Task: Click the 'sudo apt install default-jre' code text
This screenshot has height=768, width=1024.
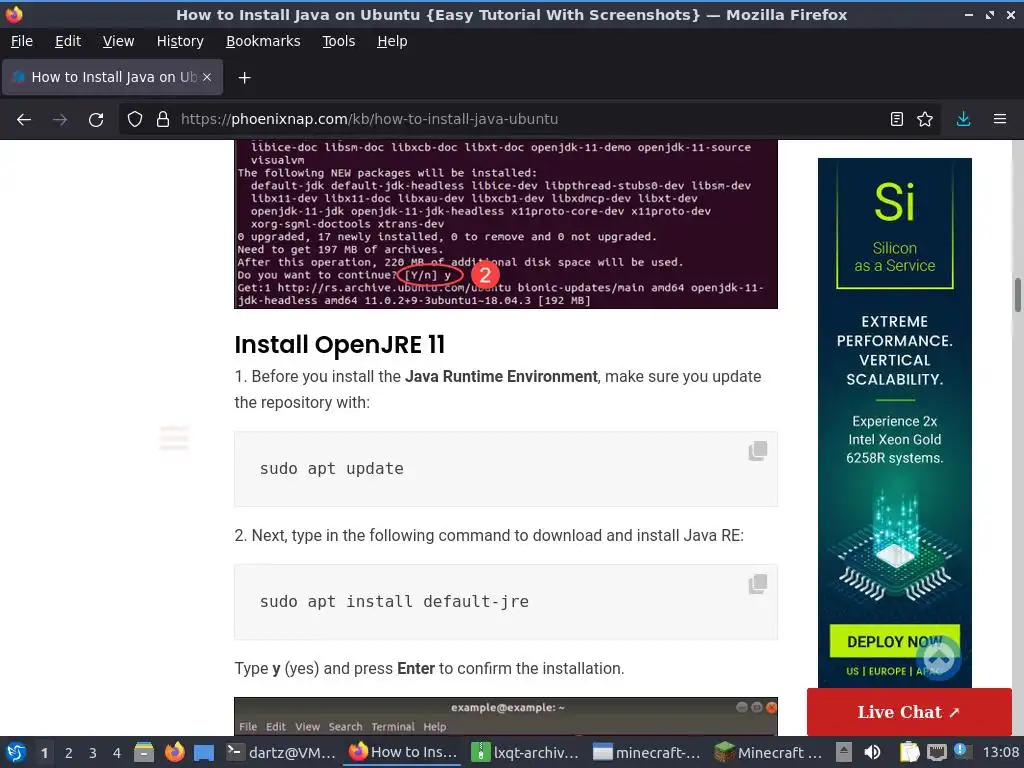Action: 394,601
